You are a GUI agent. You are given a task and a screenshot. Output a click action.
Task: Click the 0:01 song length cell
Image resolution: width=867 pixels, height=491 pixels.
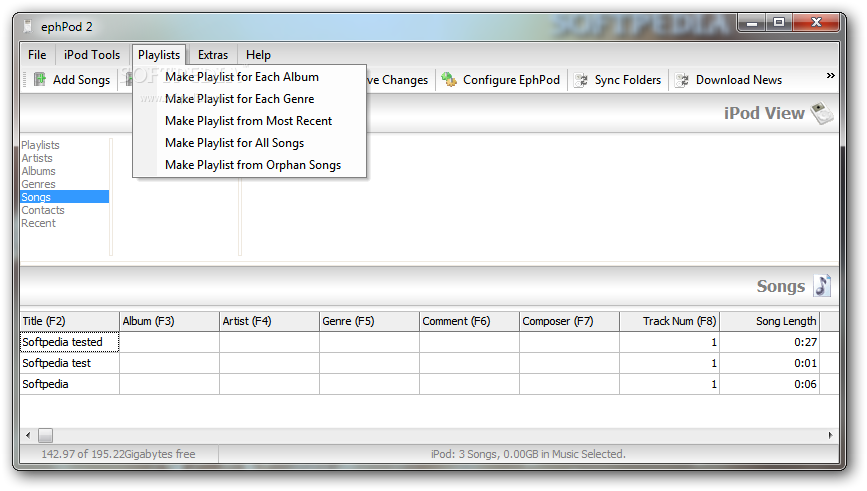[770, 363]
